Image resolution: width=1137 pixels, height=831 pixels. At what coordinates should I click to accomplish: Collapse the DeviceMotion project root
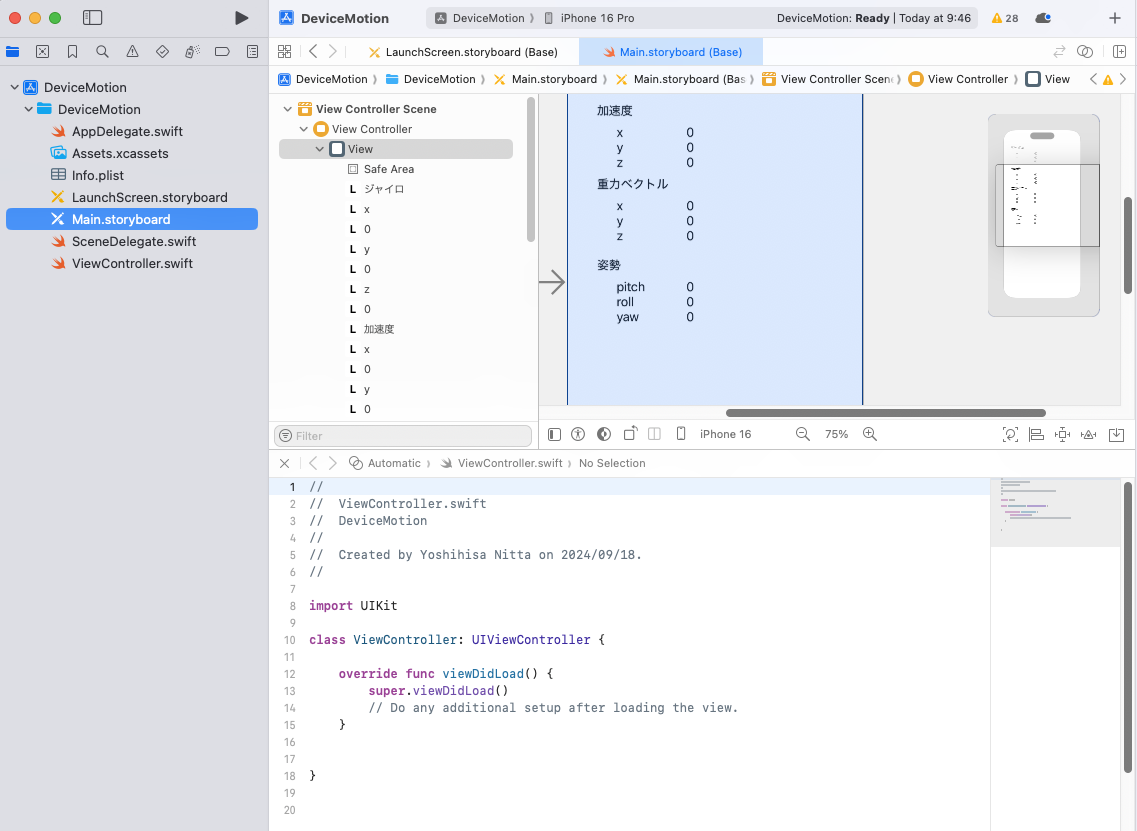[x=14, y=87]
